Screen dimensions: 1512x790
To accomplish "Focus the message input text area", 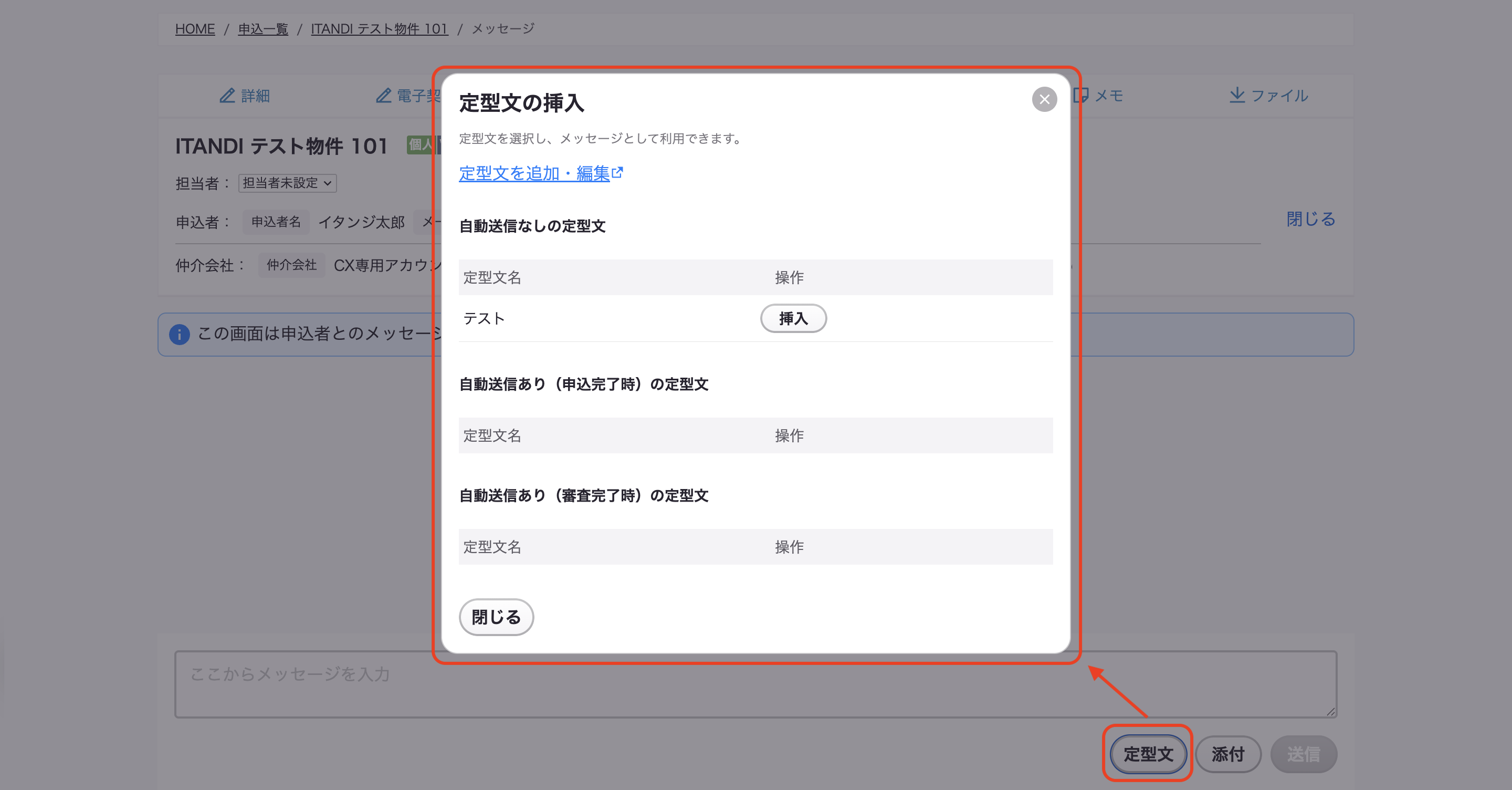I will click(755, 684).
